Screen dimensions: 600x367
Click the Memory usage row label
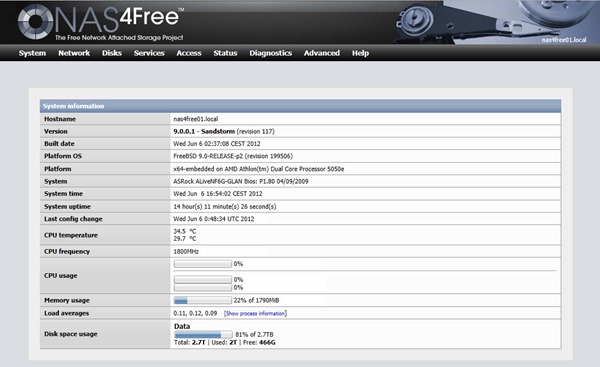(67, 300)
